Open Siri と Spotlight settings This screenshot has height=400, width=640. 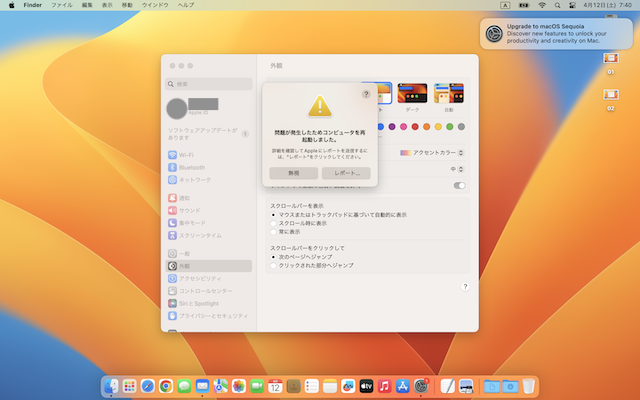coord(198,302)
